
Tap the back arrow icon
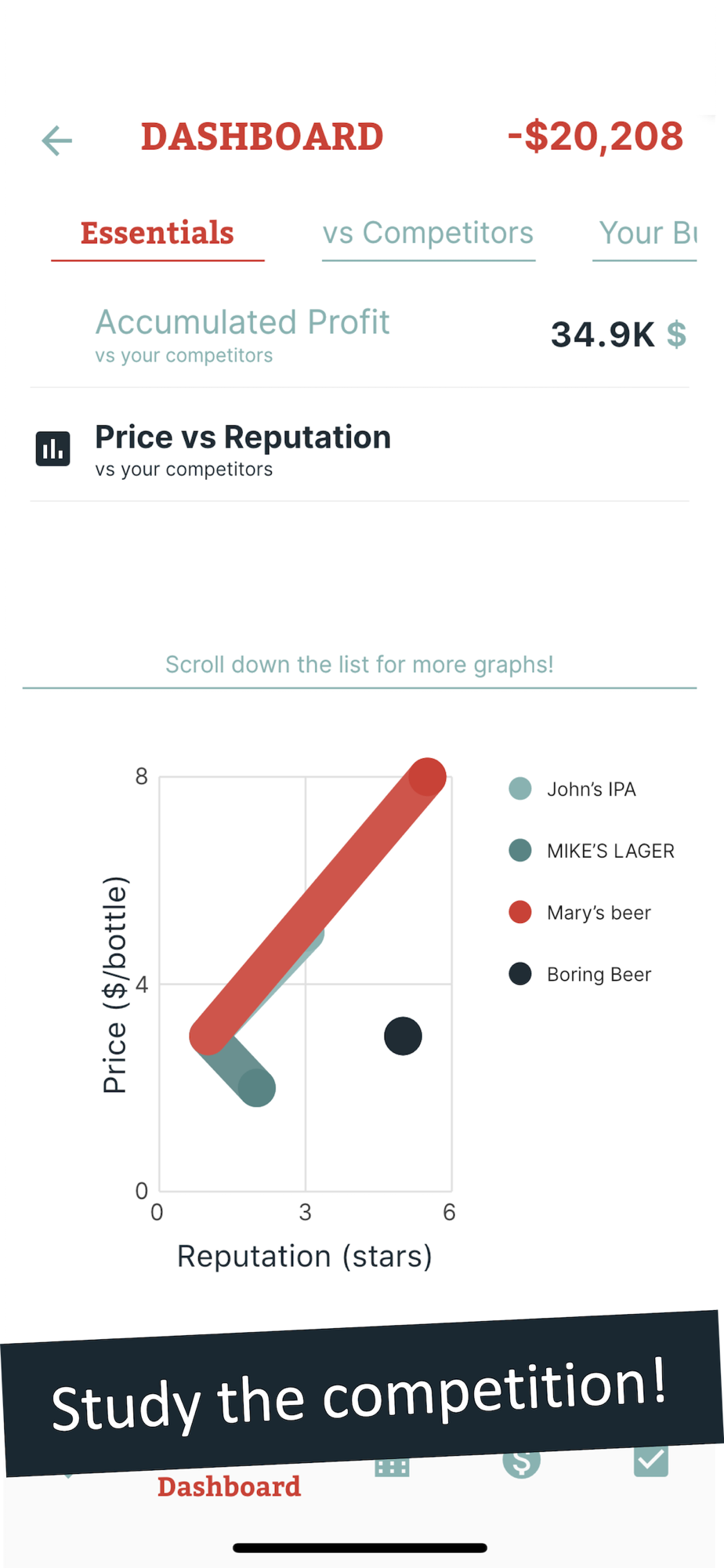57,140
